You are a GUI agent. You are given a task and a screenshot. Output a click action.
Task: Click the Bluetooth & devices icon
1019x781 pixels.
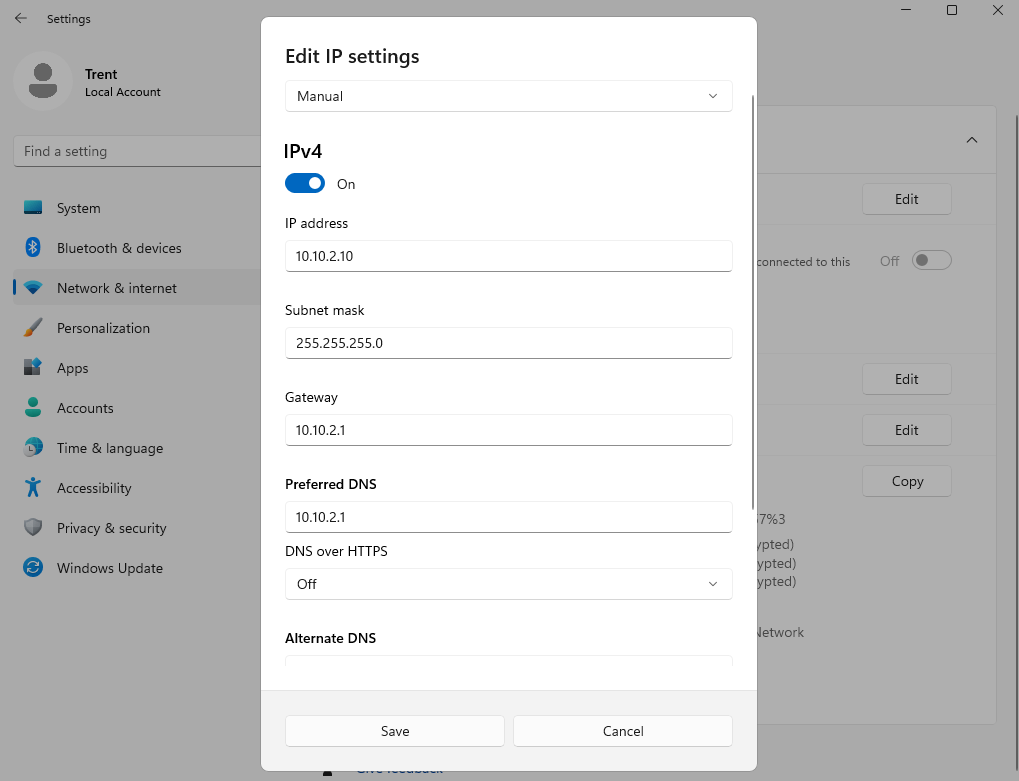pyautogui.click(x=33, y=248)
